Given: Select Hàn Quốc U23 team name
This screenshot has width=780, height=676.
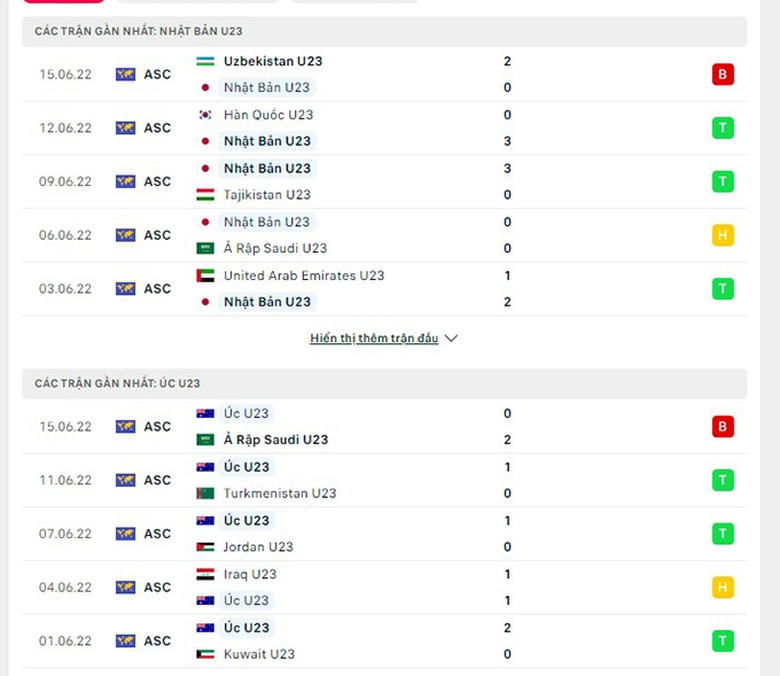Looking at the screenshot, I should click(x=268, y=115).
